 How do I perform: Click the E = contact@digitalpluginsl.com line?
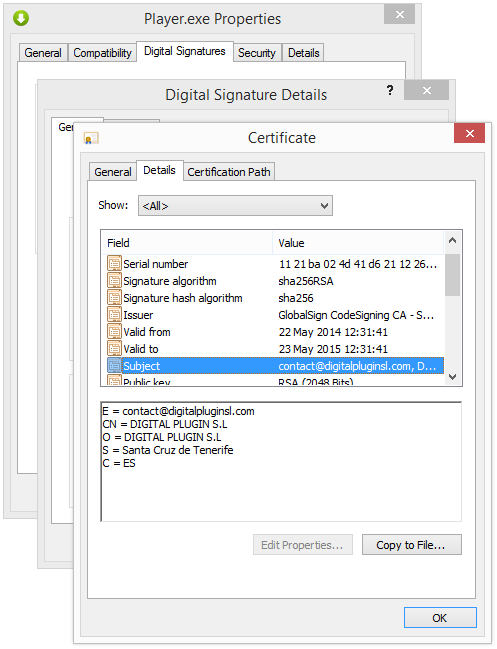click(178, 411)
